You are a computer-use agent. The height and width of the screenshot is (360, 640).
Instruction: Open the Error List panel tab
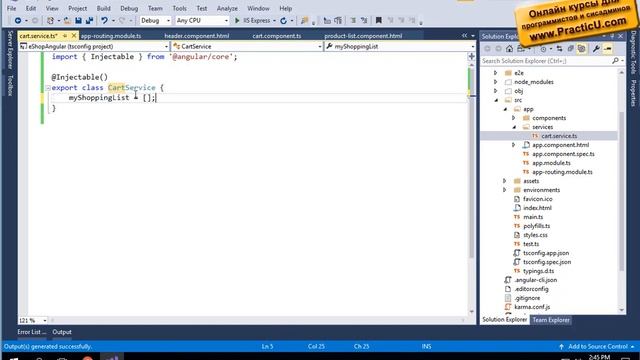tap(32, 332)
